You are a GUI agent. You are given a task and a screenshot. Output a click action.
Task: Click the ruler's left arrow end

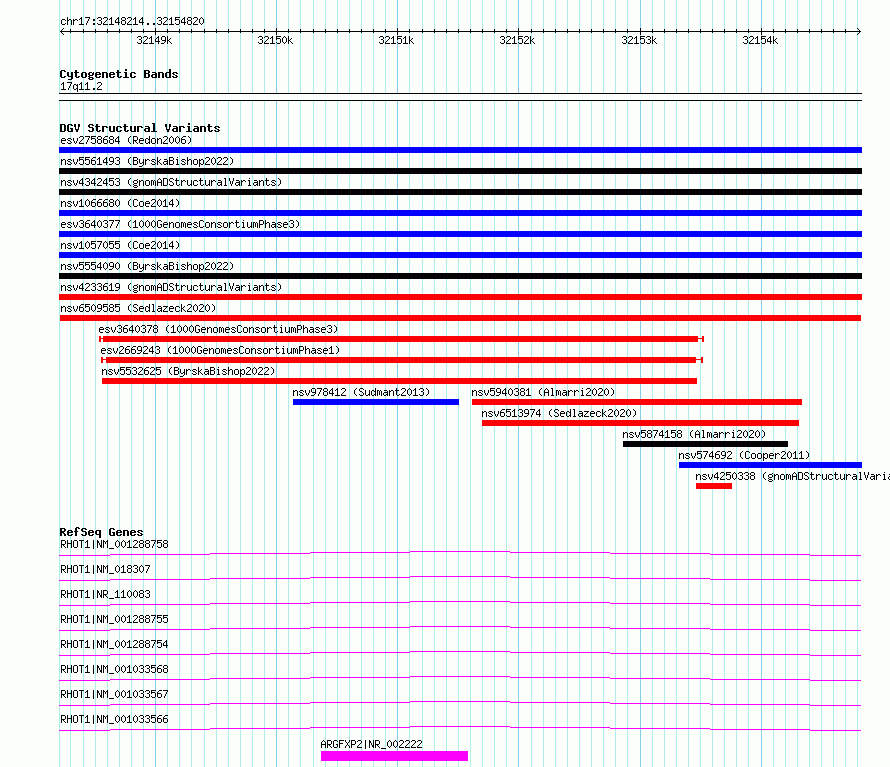coord(62,31)
